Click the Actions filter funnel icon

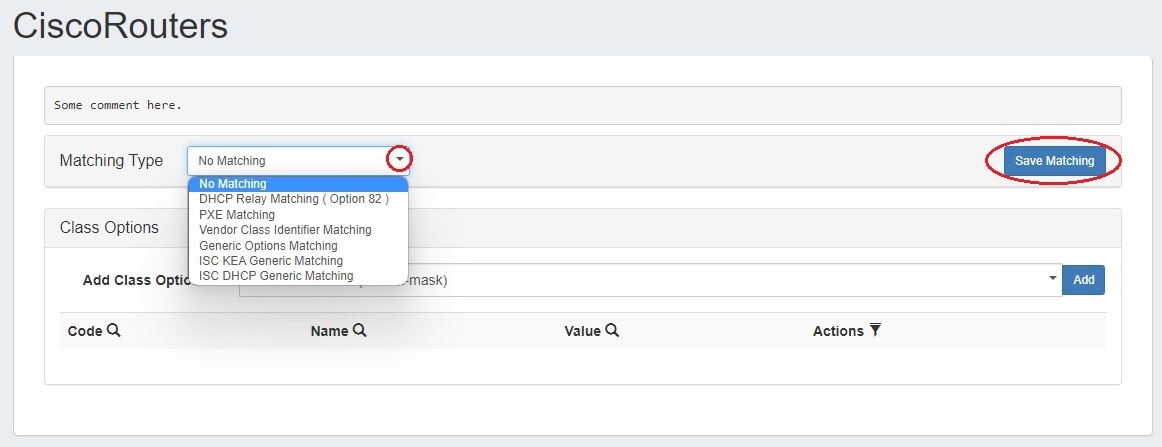coord(875,330)
